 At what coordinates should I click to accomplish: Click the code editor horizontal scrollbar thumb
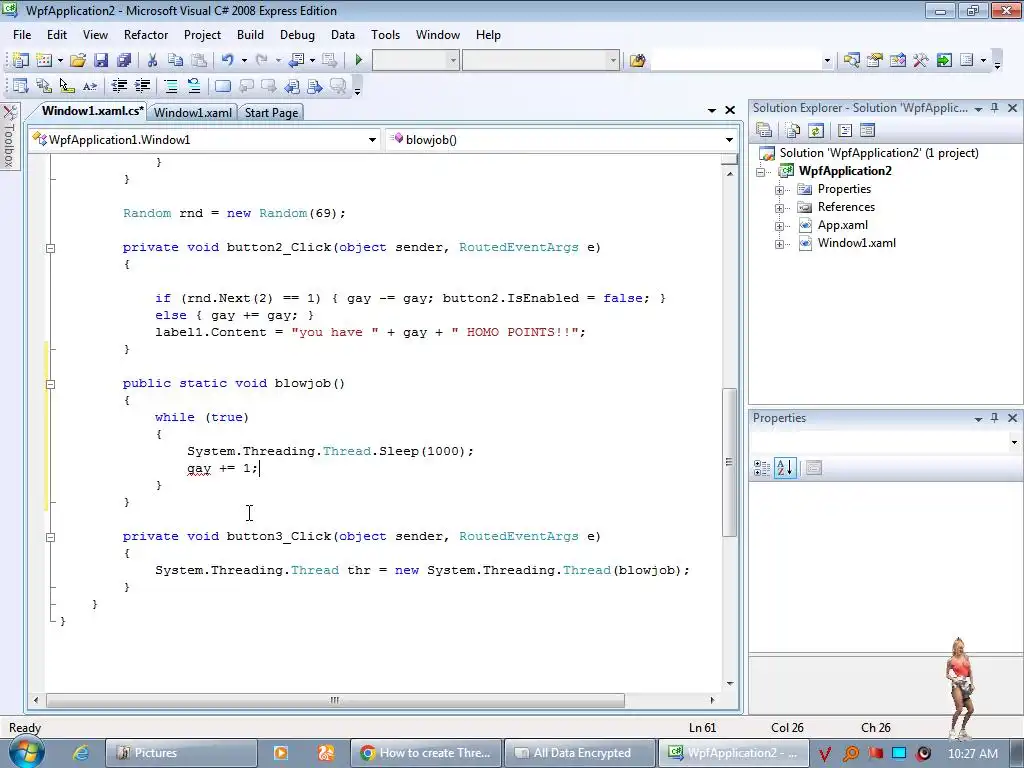click(335, 700)
